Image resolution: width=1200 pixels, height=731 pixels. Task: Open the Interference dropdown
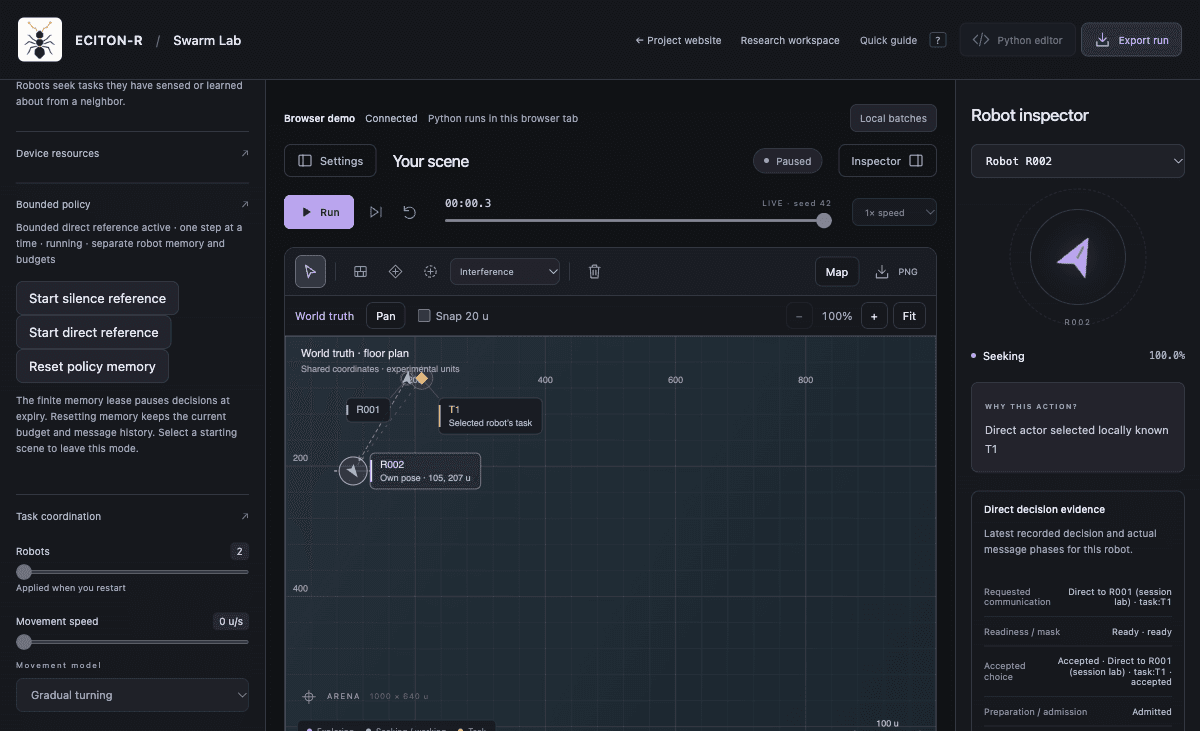(x=506, y=271)
